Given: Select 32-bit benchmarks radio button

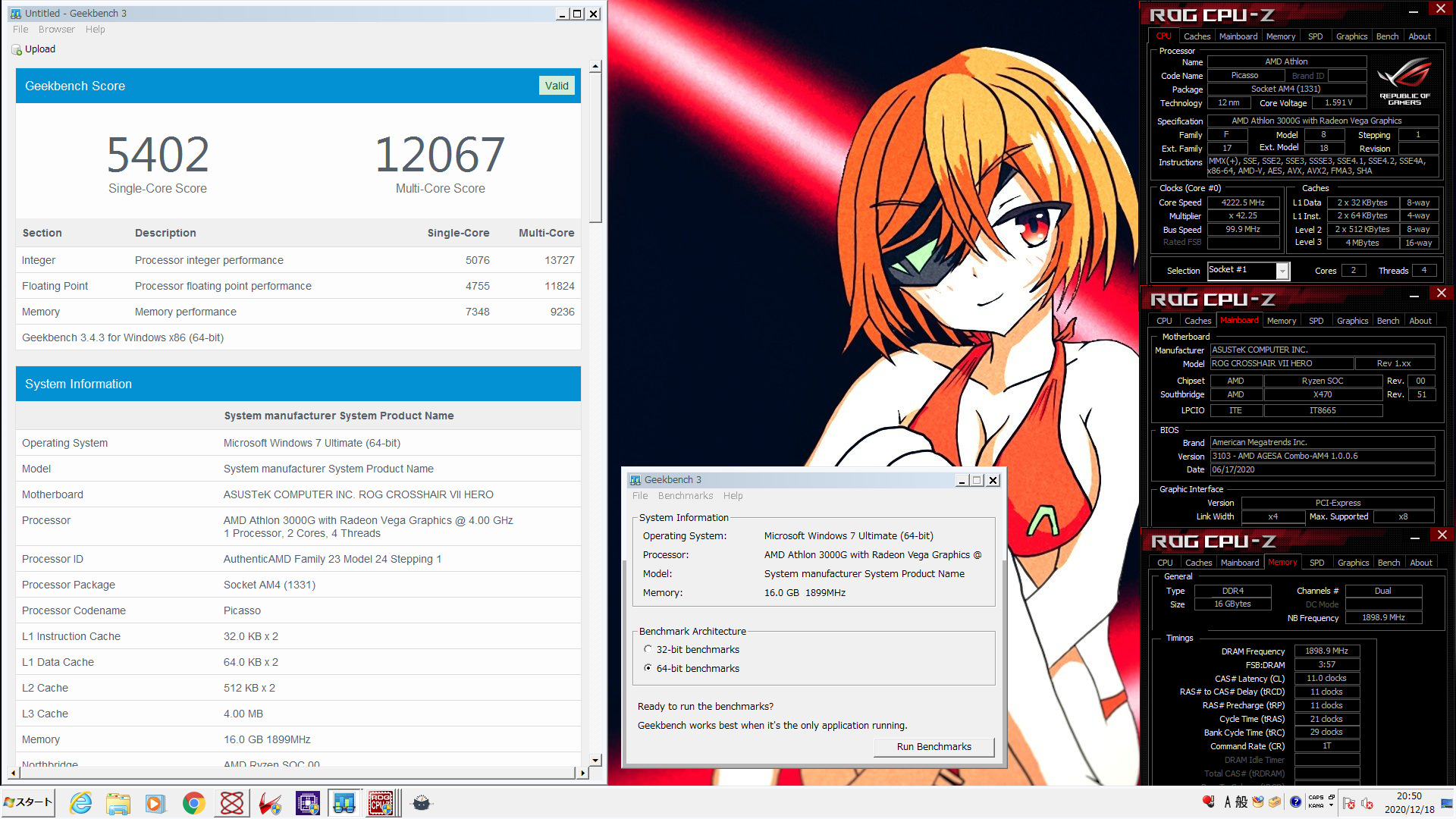Looking at the screenshot, I should coord(648,649).
